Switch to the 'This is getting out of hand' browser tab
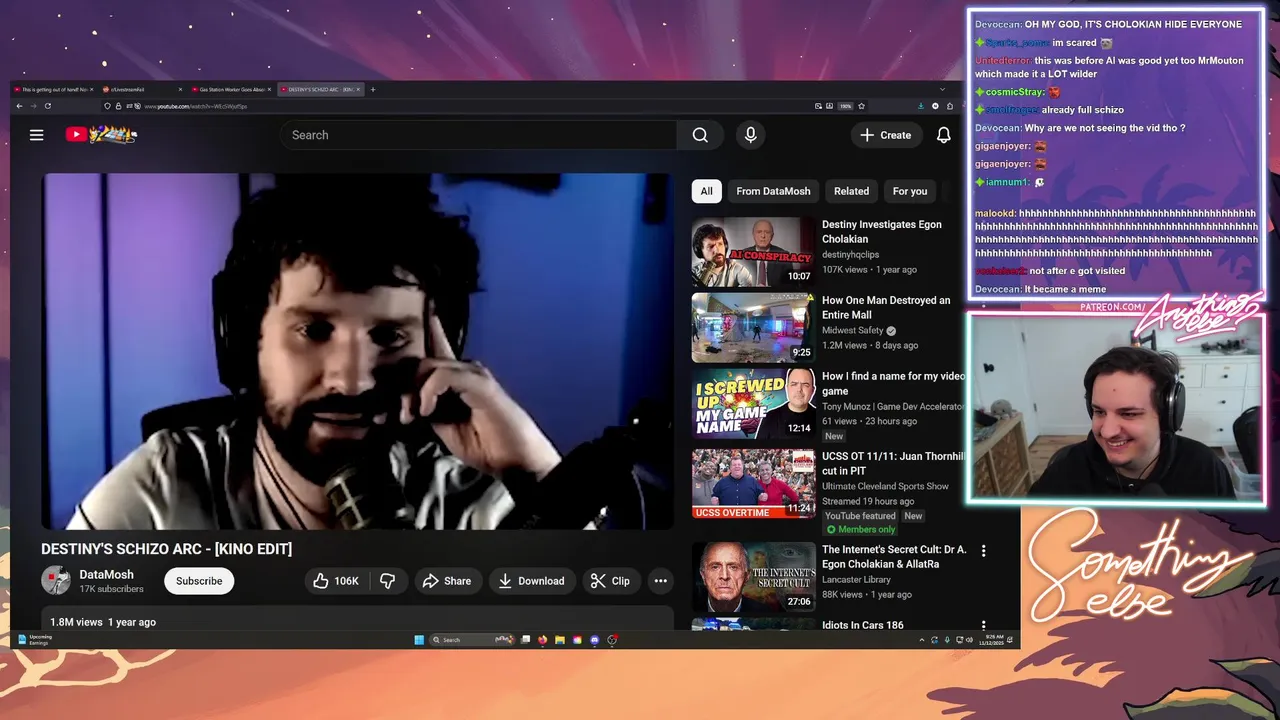This screenshot has height=720, width=1280. 52,89
